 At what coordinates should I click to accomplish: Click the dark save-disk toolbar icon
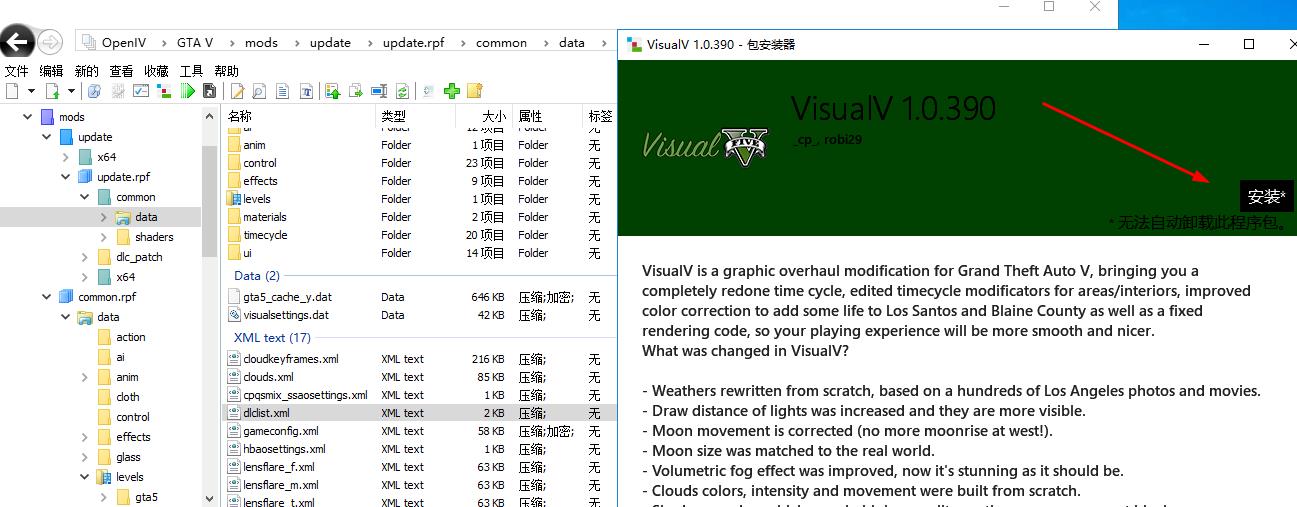pos(210,91)
